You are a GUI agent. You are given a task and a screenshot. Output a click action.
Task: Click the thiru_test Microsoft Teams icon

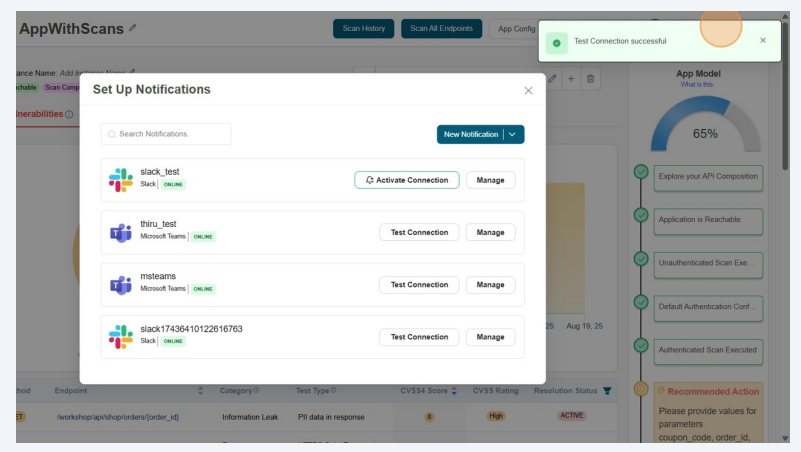coord(121,232)
